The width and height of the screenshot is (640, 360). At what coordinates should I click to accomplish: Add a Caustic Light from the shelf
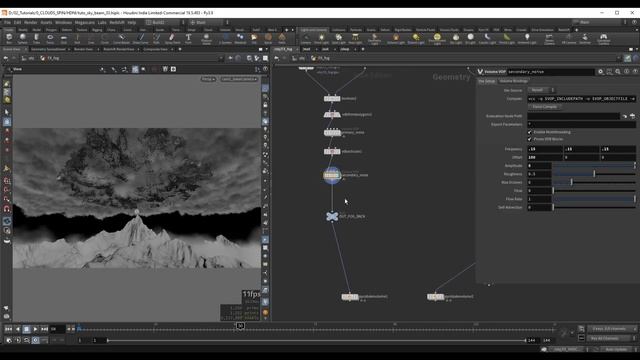pyautogui.click(x=487, y=38)
